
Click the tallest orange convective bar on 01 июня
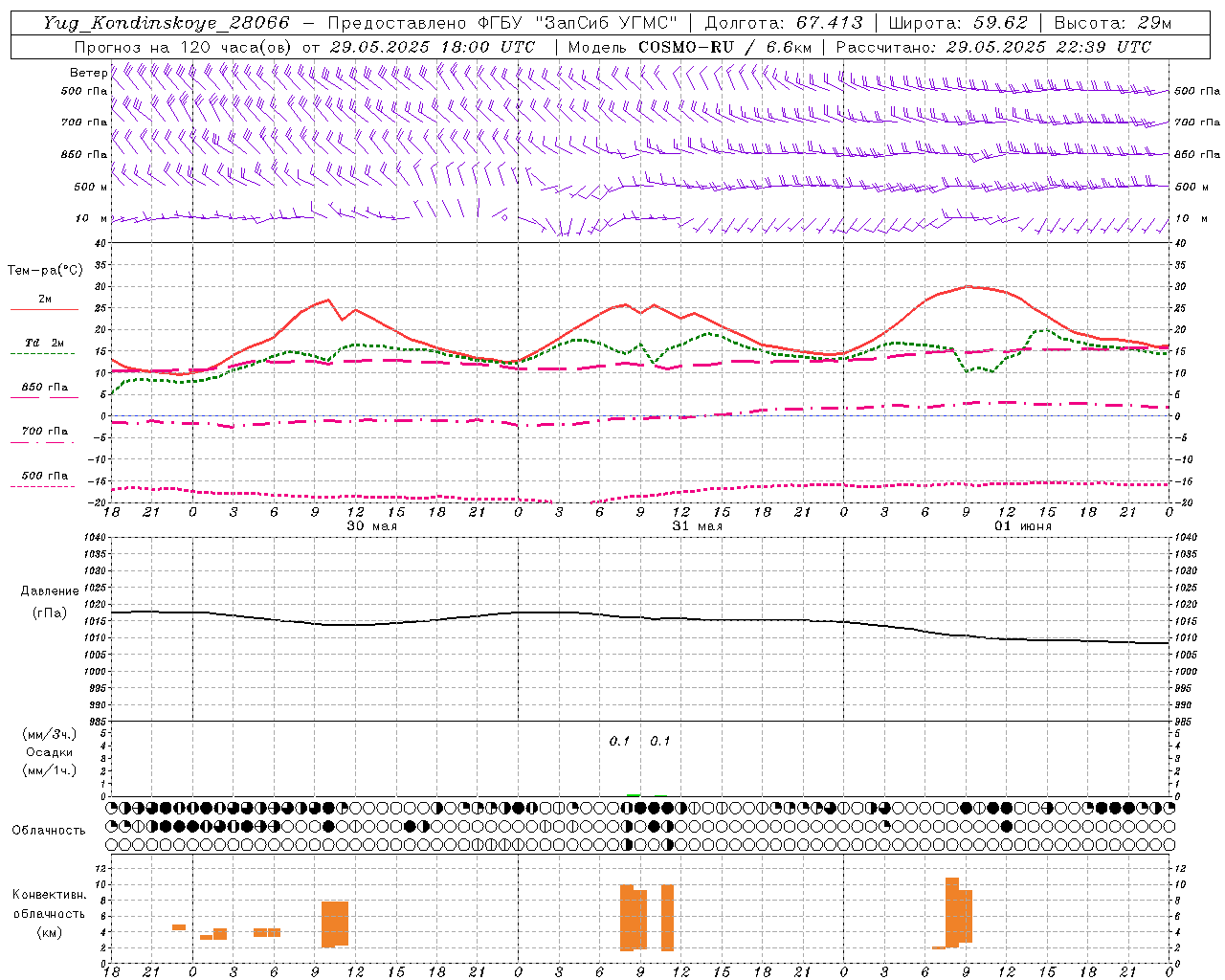(952, 913)
